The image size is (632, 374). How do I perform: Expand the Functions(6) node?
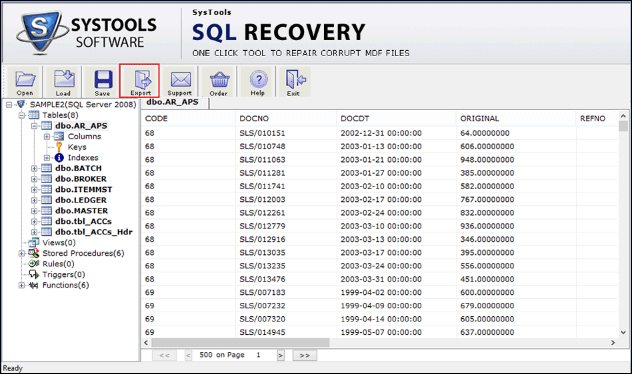tap(22, 285)
